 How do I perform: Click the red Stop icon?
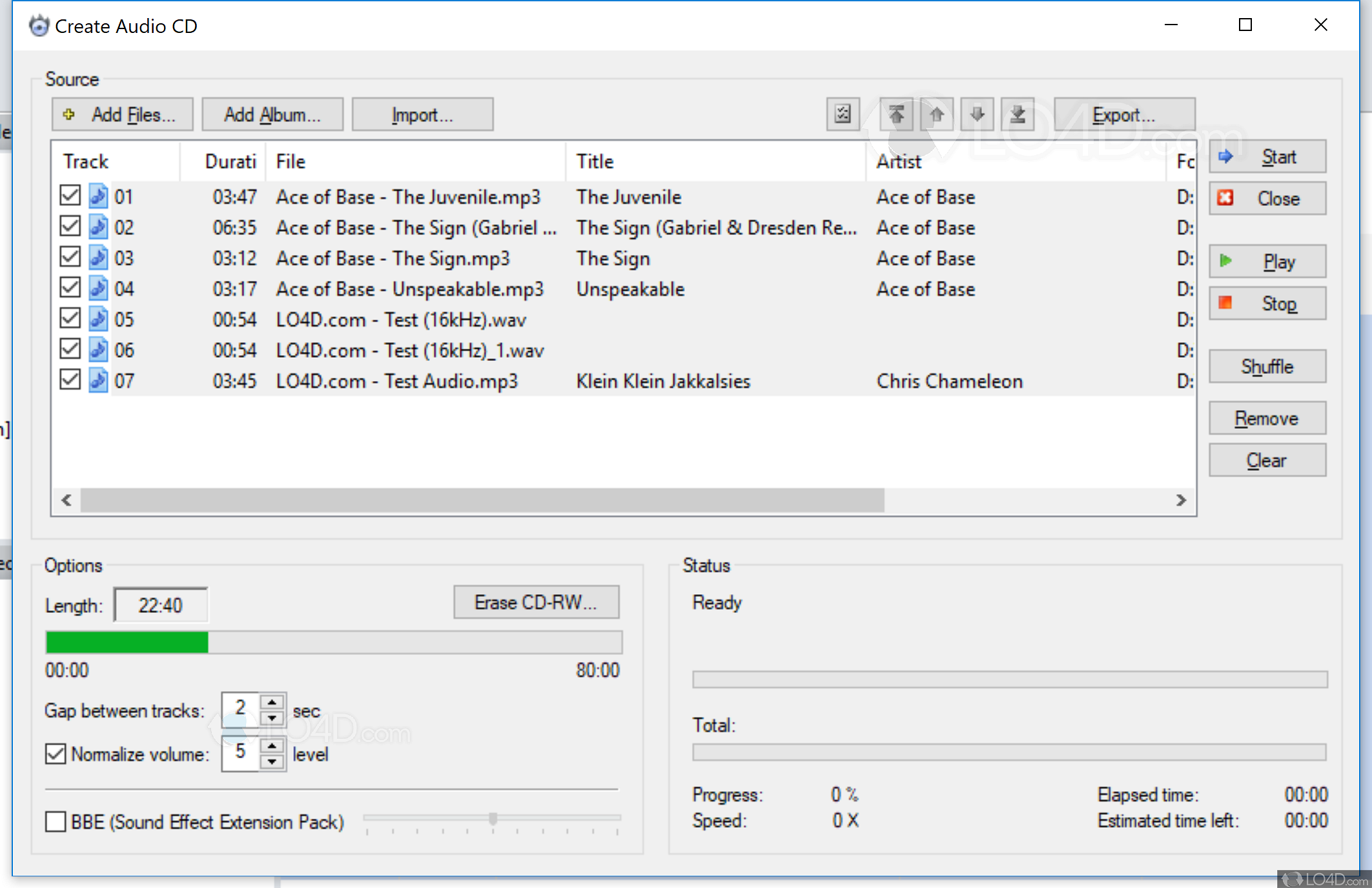[1226, 303]
